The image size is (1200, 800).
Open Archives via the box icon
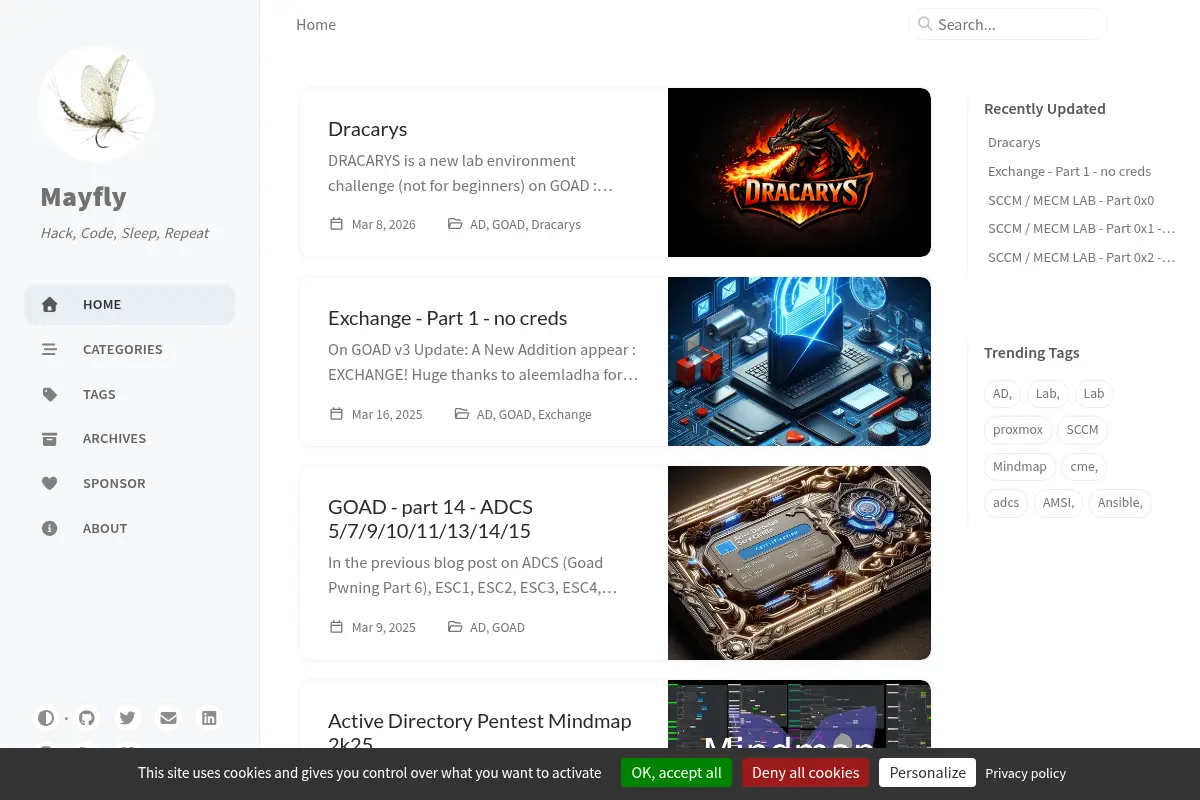coord(50,439)
